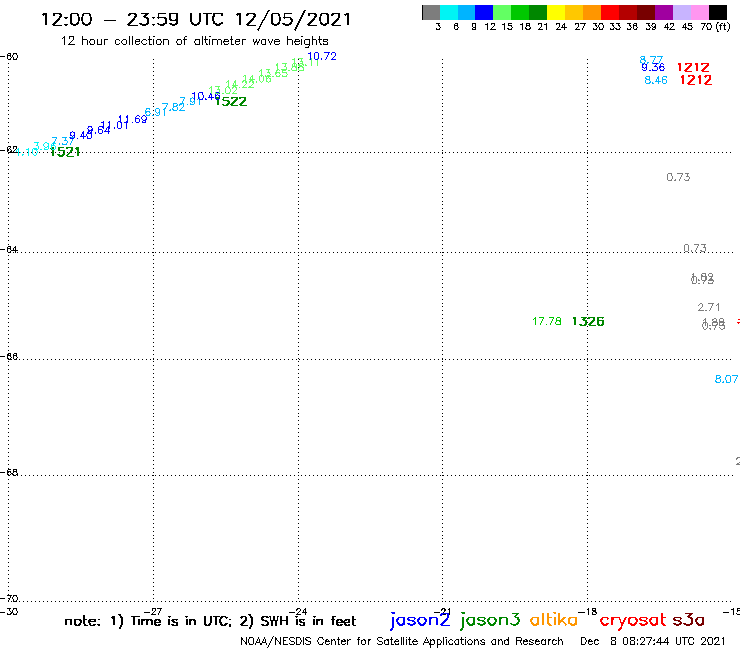Click the cryosat satellite legend label

tap(633, 621)
